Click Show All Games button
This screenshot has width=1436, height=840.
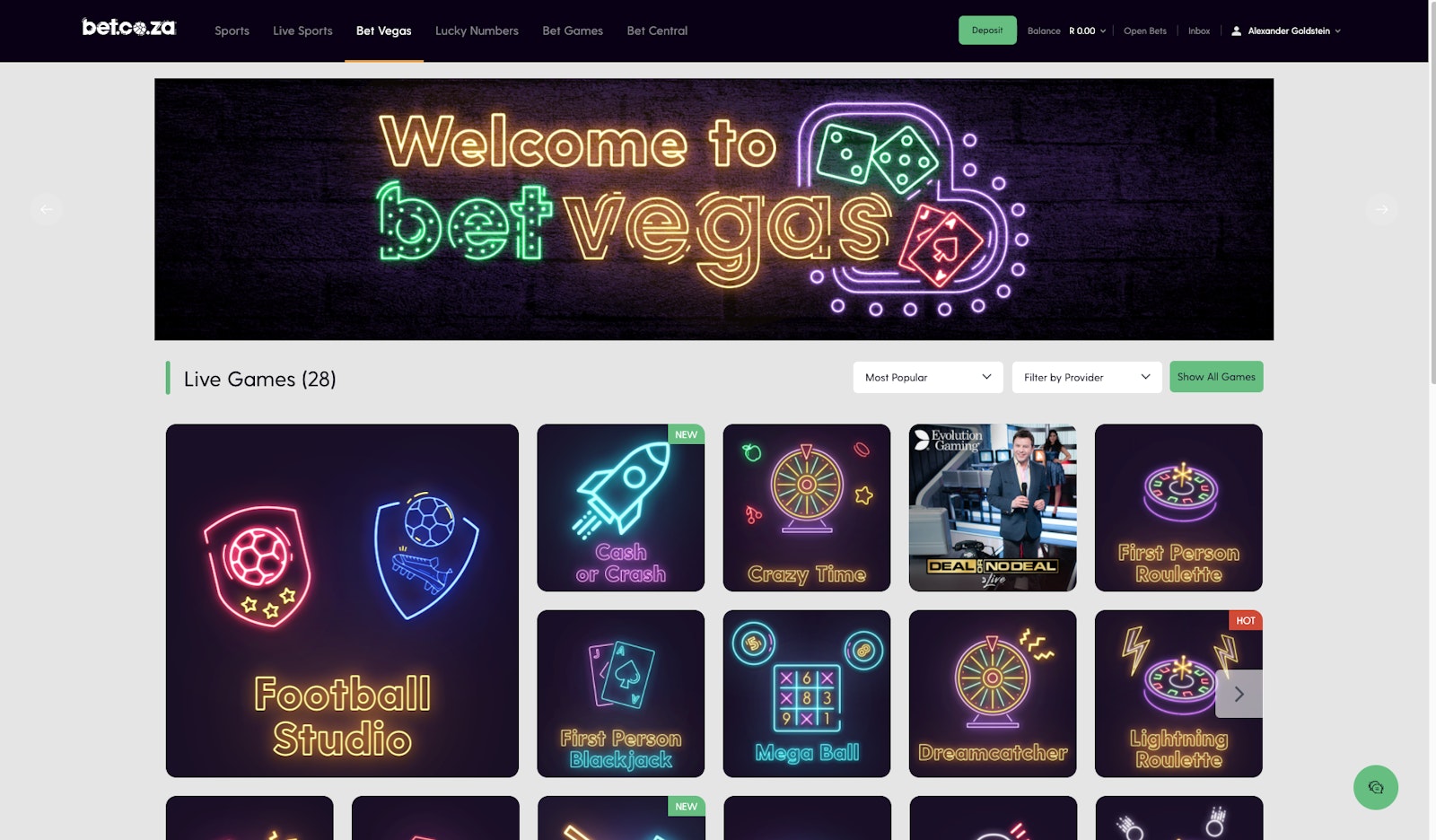pos(1216,377)
